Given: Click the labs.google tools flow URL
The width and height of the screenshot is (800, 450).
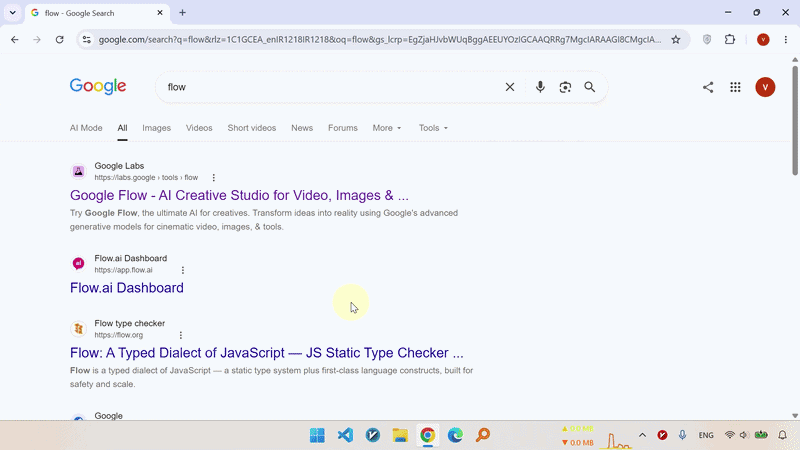Looking at the screenshot, I should pyautogui.click(x=146, y=178).
